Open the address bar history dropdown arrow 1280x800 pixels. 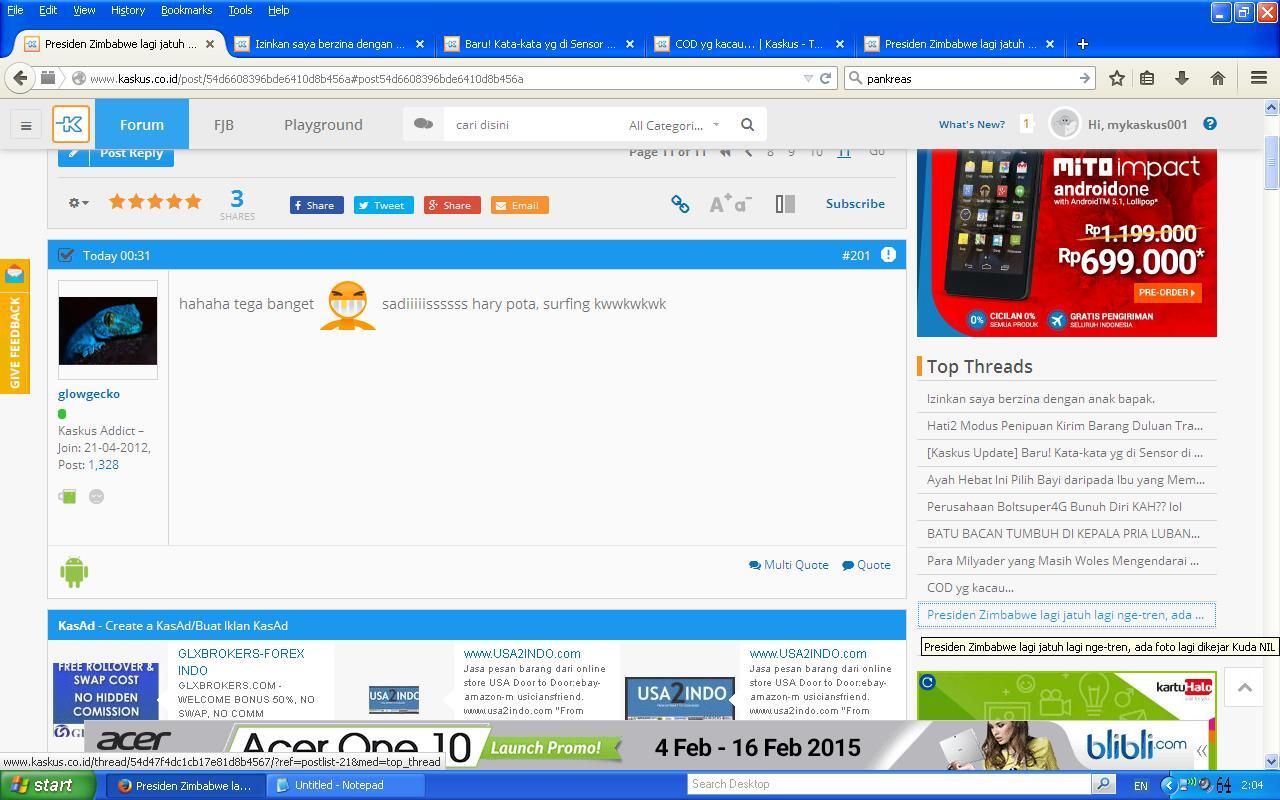point(808,78)
